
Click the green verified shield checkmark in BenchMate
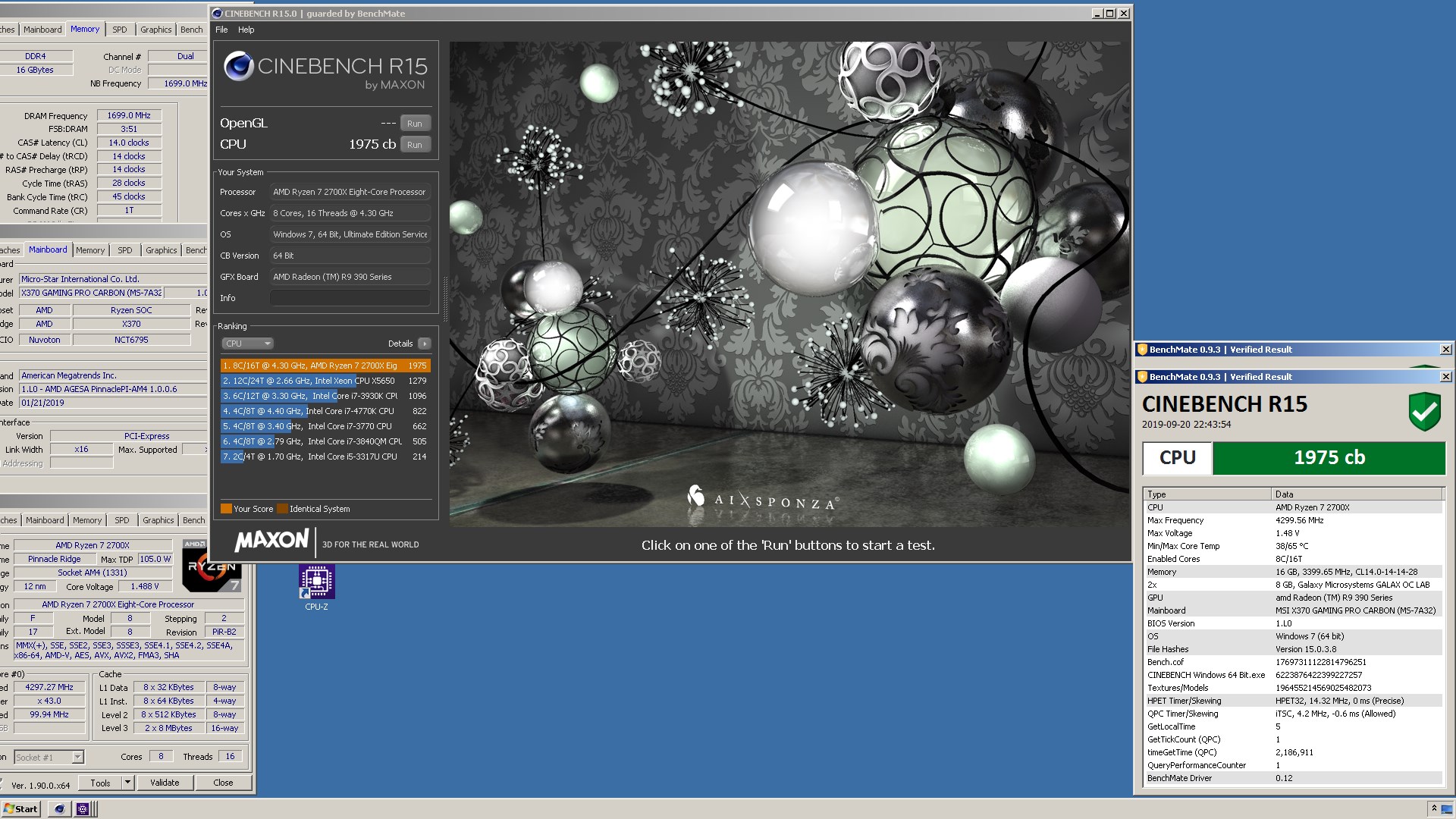(x=1424, y=412)
